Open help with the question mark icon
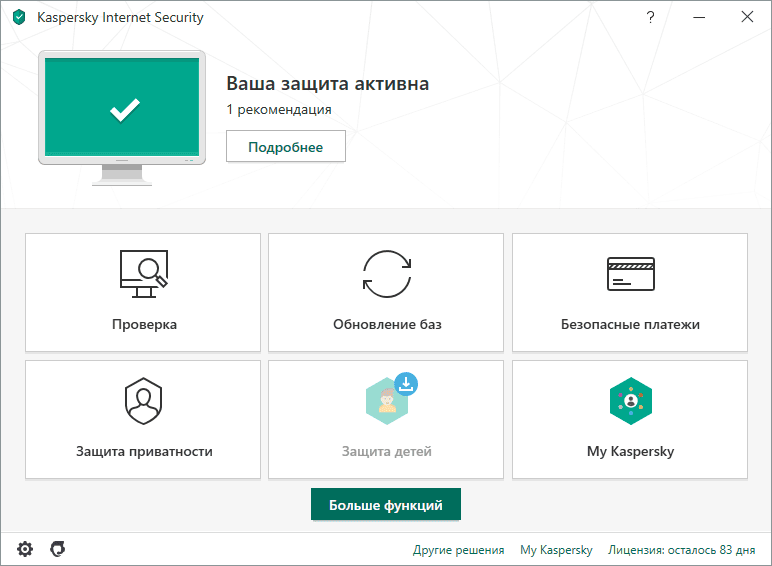Screen dimensions: 772x566 (650, 17)
